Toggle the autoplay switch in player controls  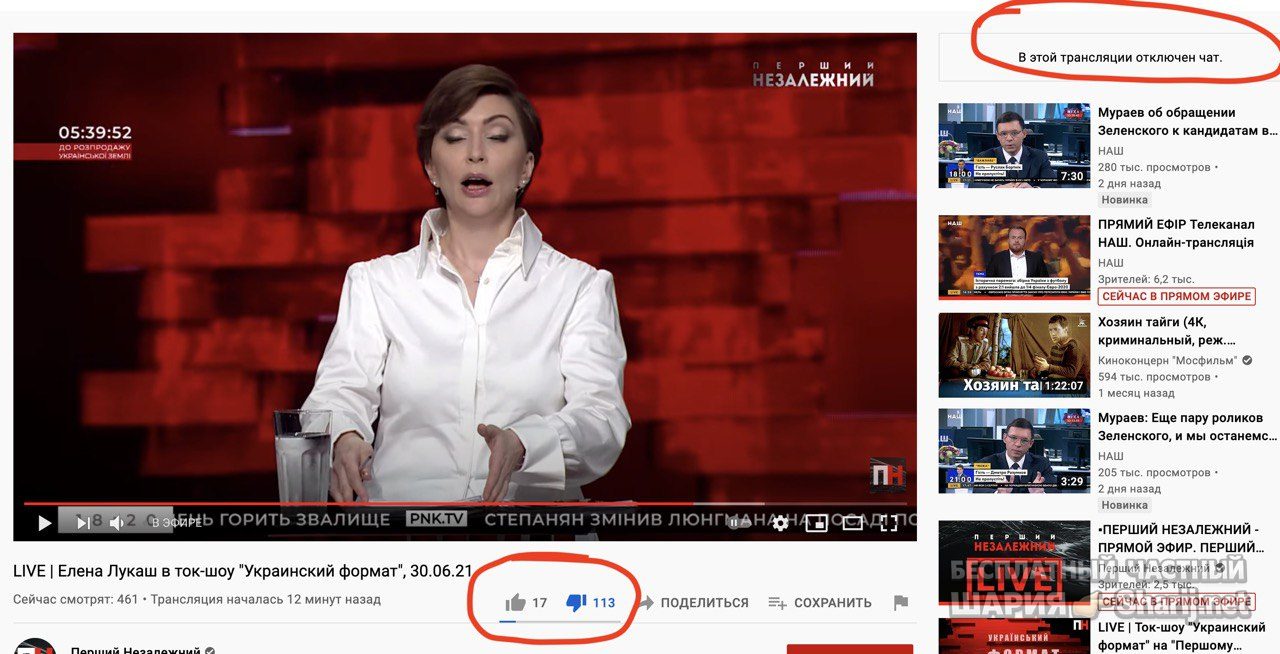[738, 522]
